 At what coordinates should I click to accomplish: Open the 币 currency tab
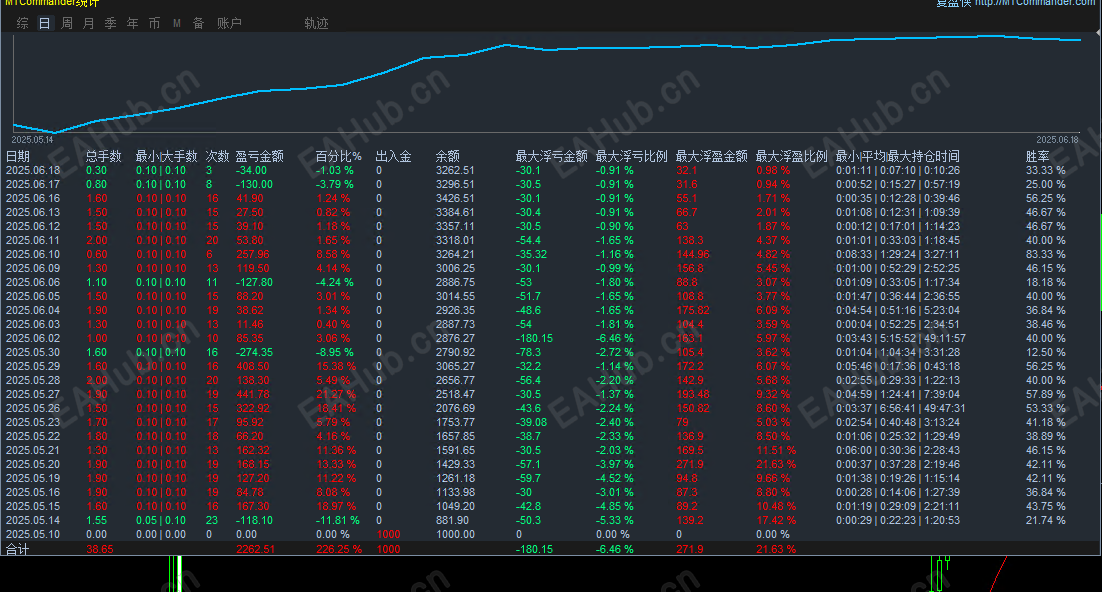point(154,23)
